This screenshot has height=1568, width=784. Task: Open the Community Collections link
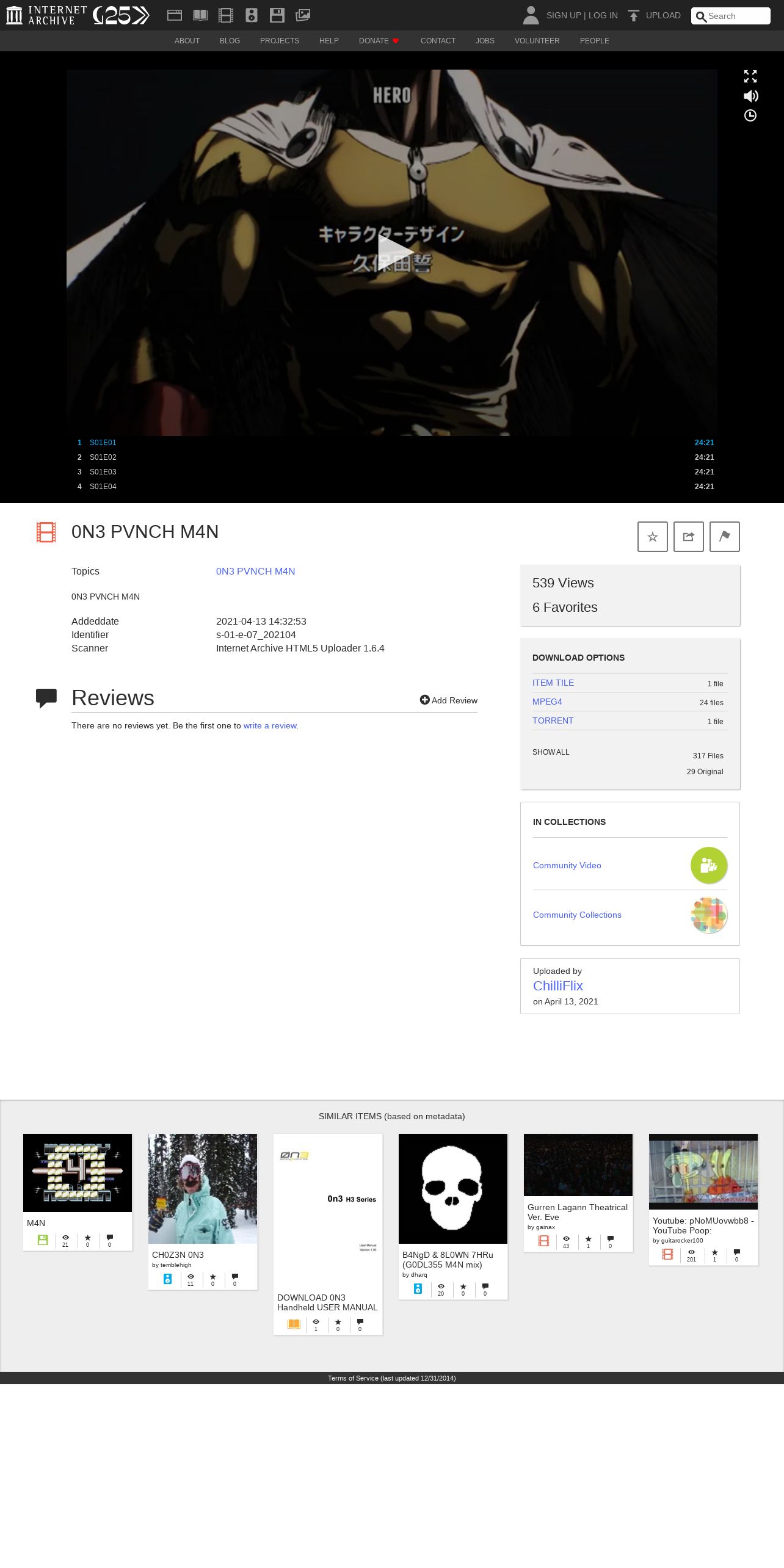[x=577, y=915]
